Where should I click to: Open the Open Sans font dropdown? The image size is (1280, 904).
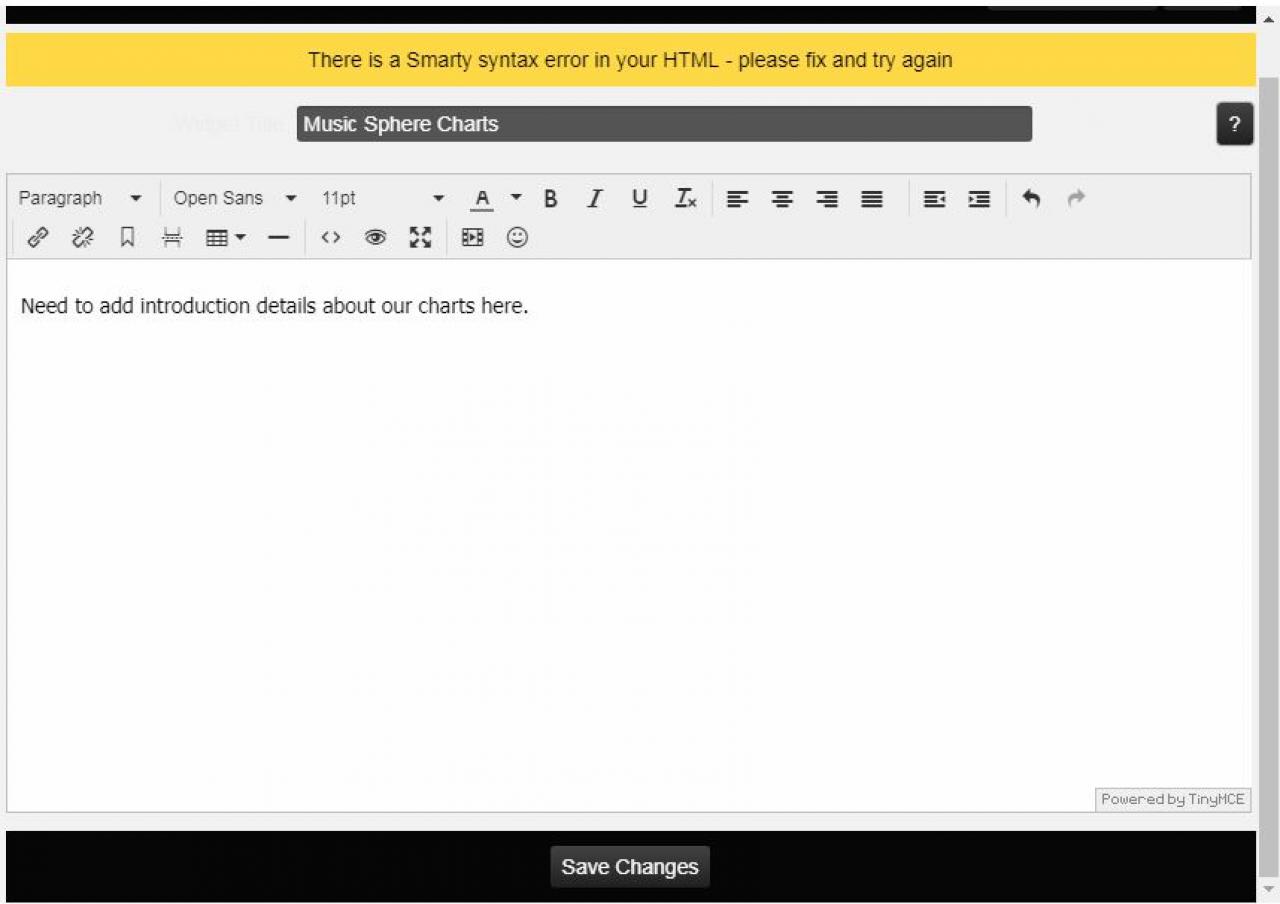[235, 199]
